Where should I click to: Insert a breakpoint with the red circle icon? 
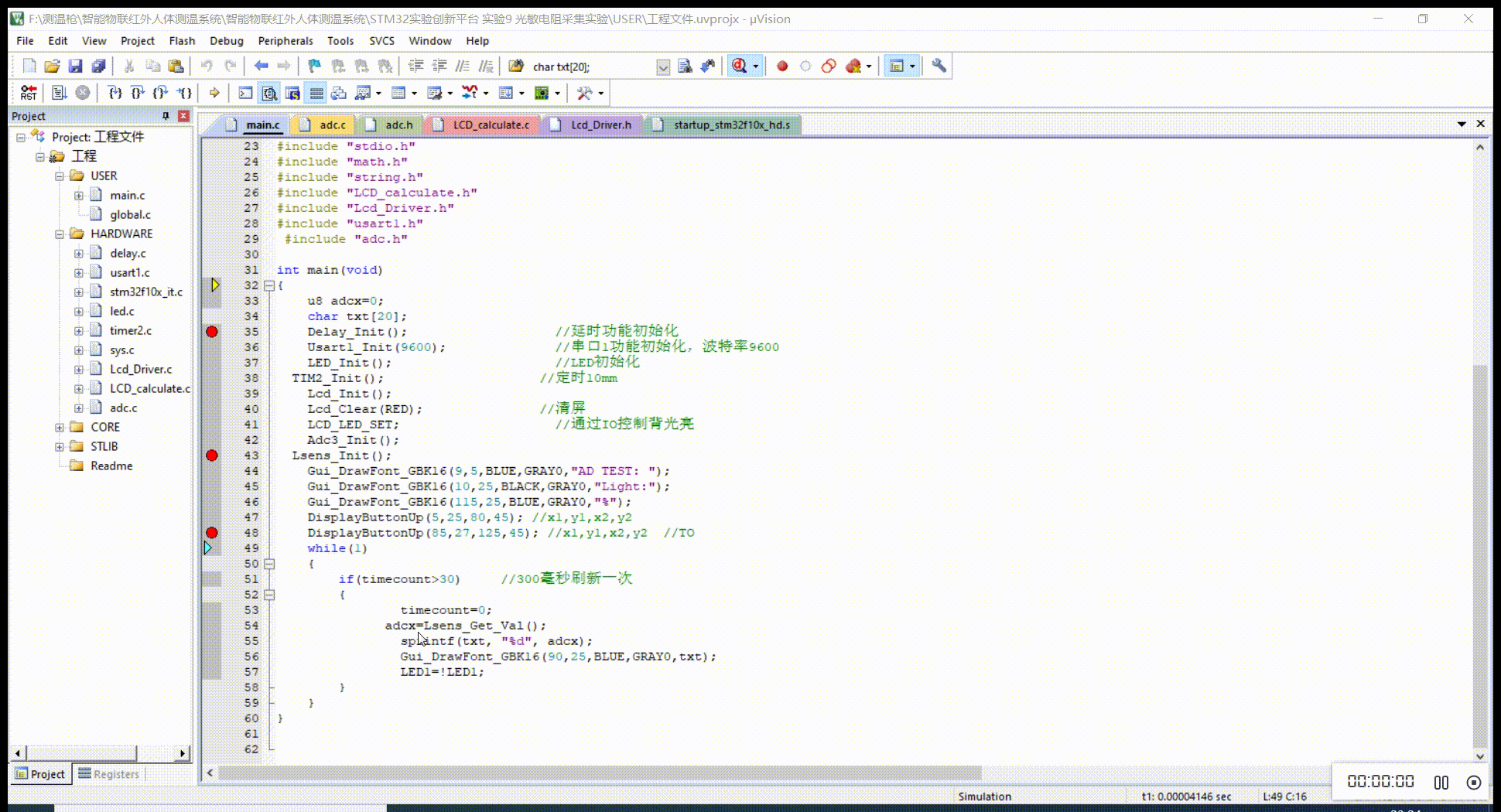click(782, 67)
